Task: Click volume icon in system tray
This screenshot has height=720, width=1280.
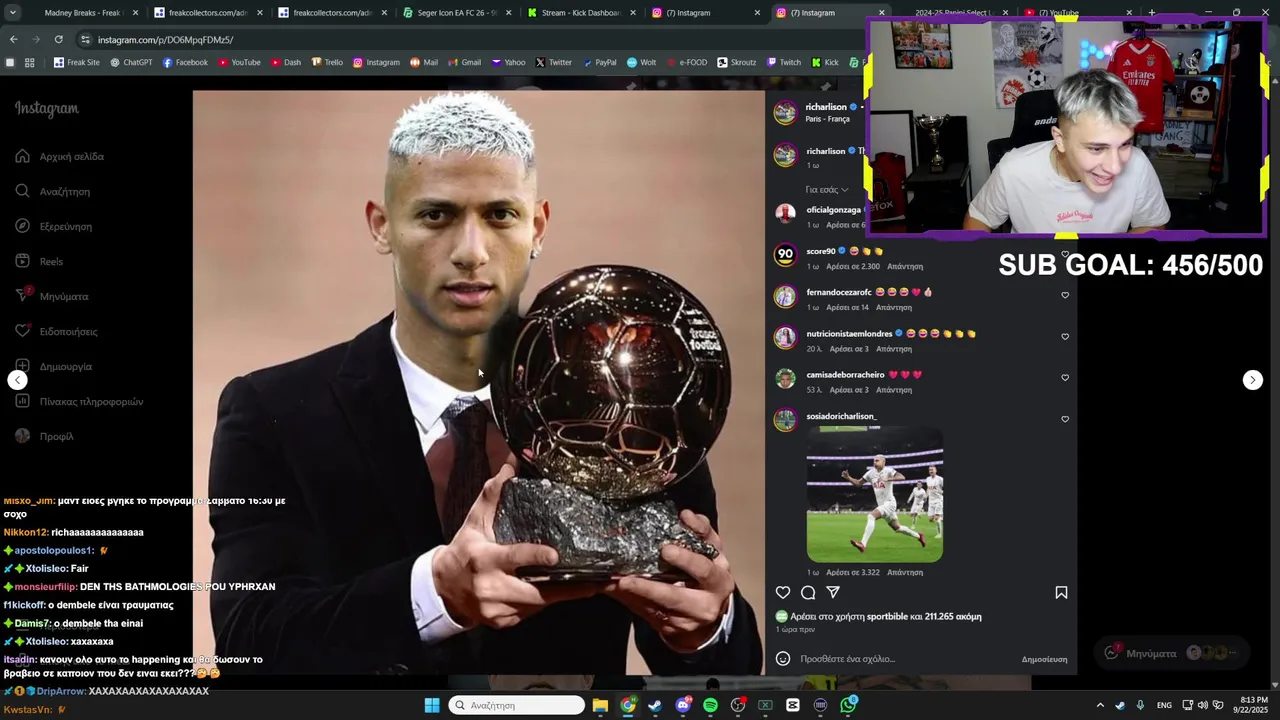Action: pyautogui.click(x=1203, y=705)
